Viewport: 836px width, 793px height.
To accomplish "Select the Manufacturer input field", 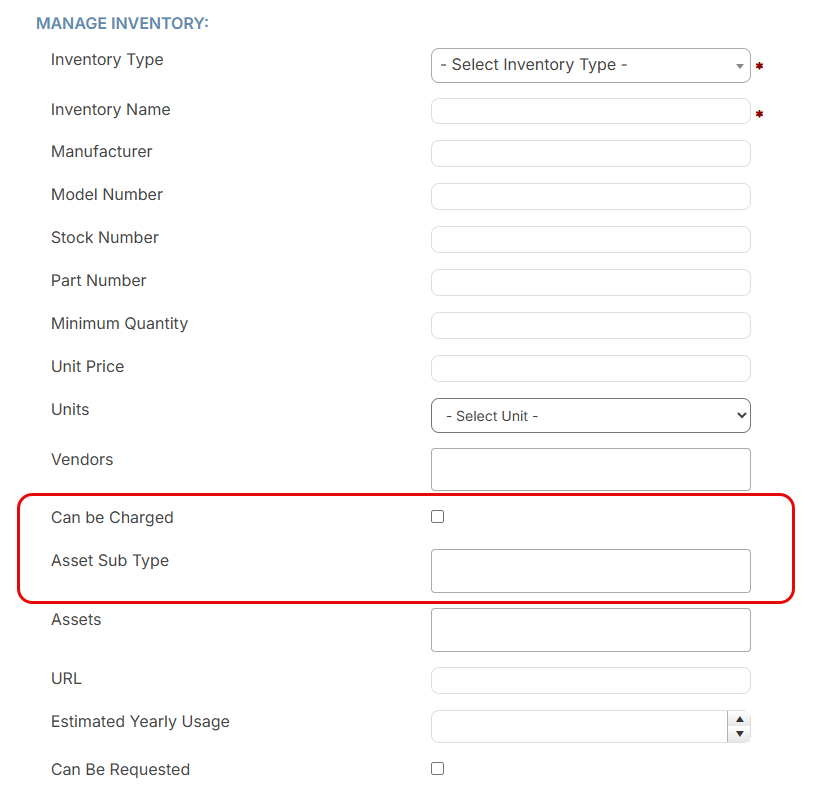I will [x=590, y=153].
